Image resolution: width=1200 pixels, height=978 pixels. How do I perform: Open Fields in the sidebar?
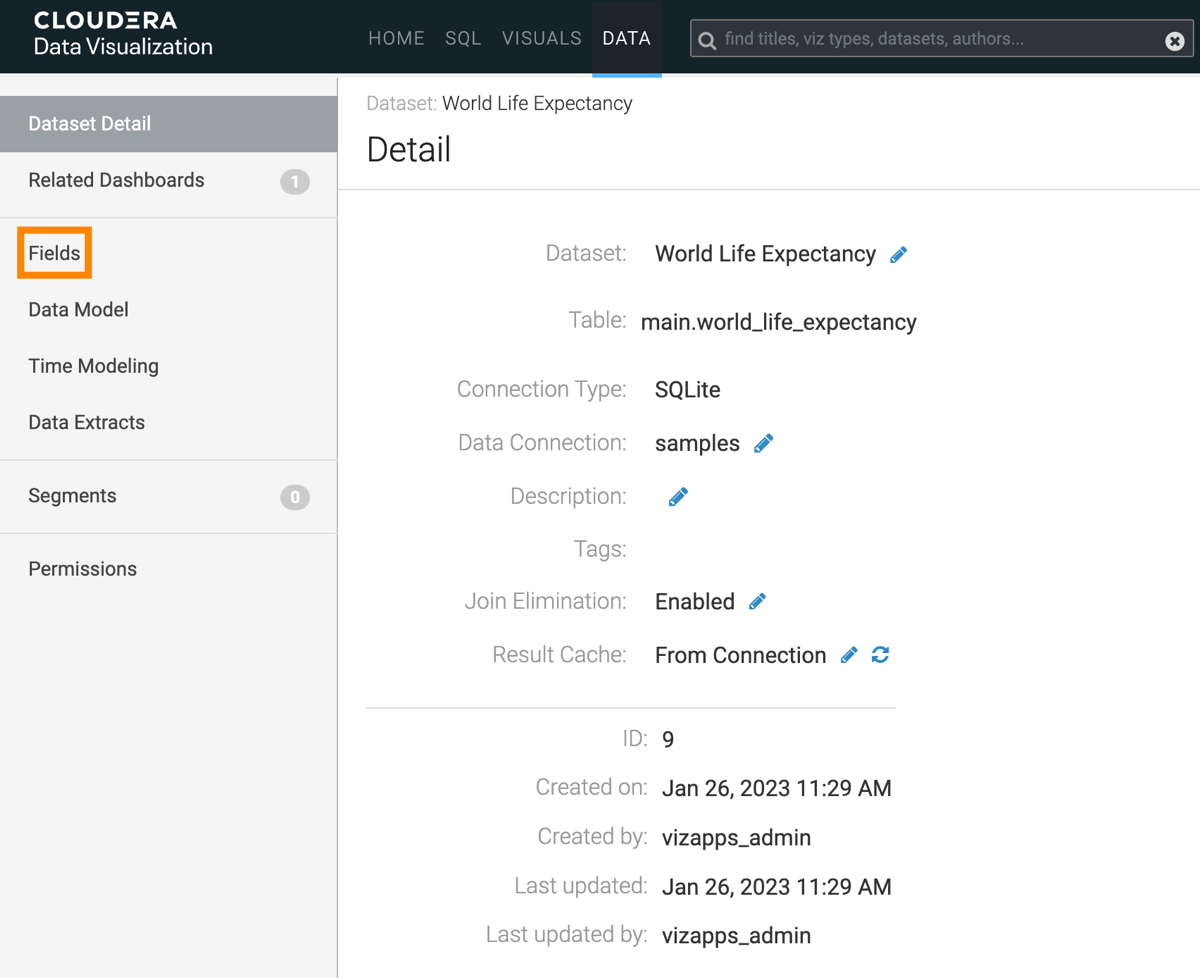coord(55,253)
